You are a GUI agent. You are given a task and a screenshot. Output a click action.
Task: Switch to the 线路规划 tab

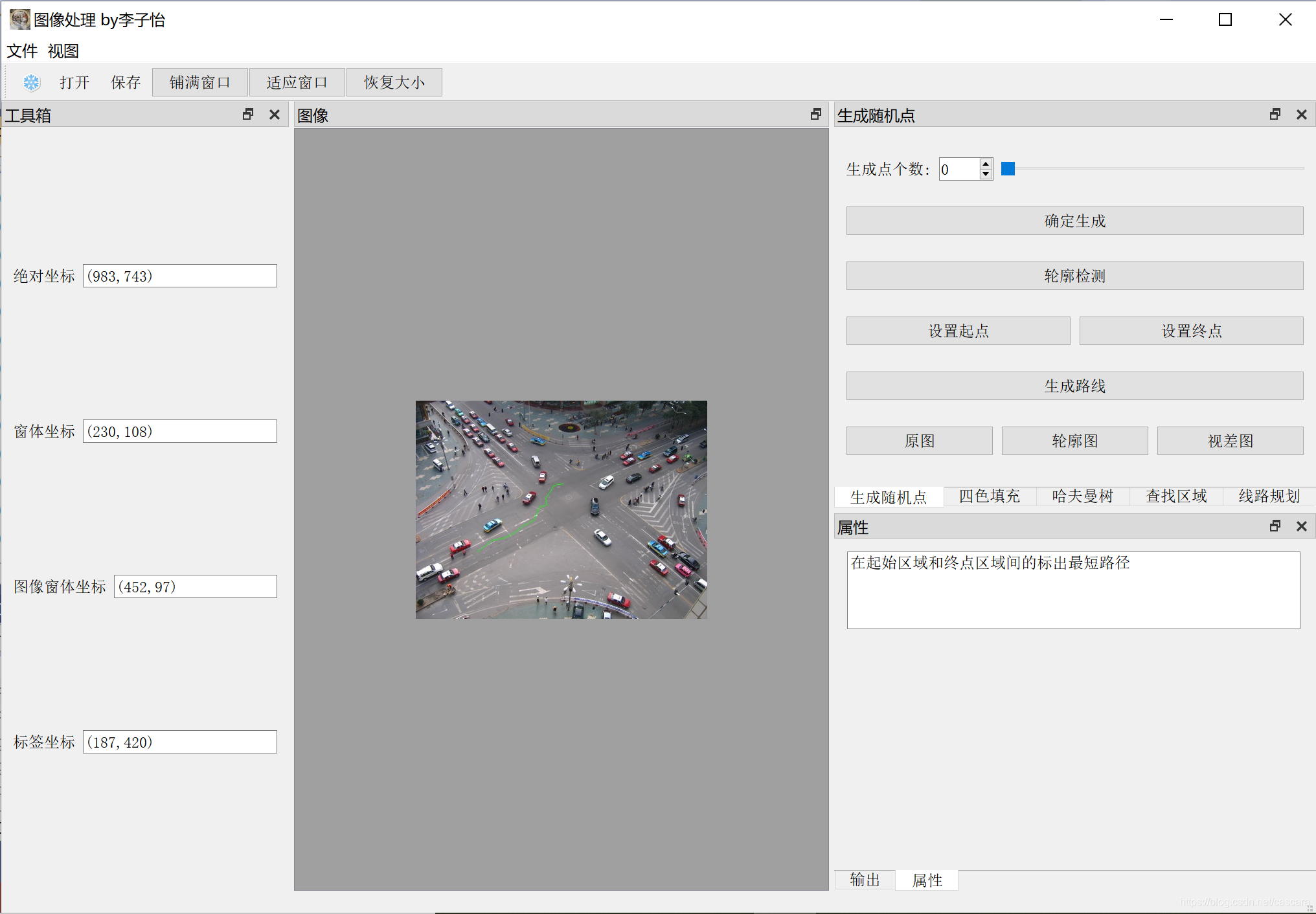(x=1269, y=496)
